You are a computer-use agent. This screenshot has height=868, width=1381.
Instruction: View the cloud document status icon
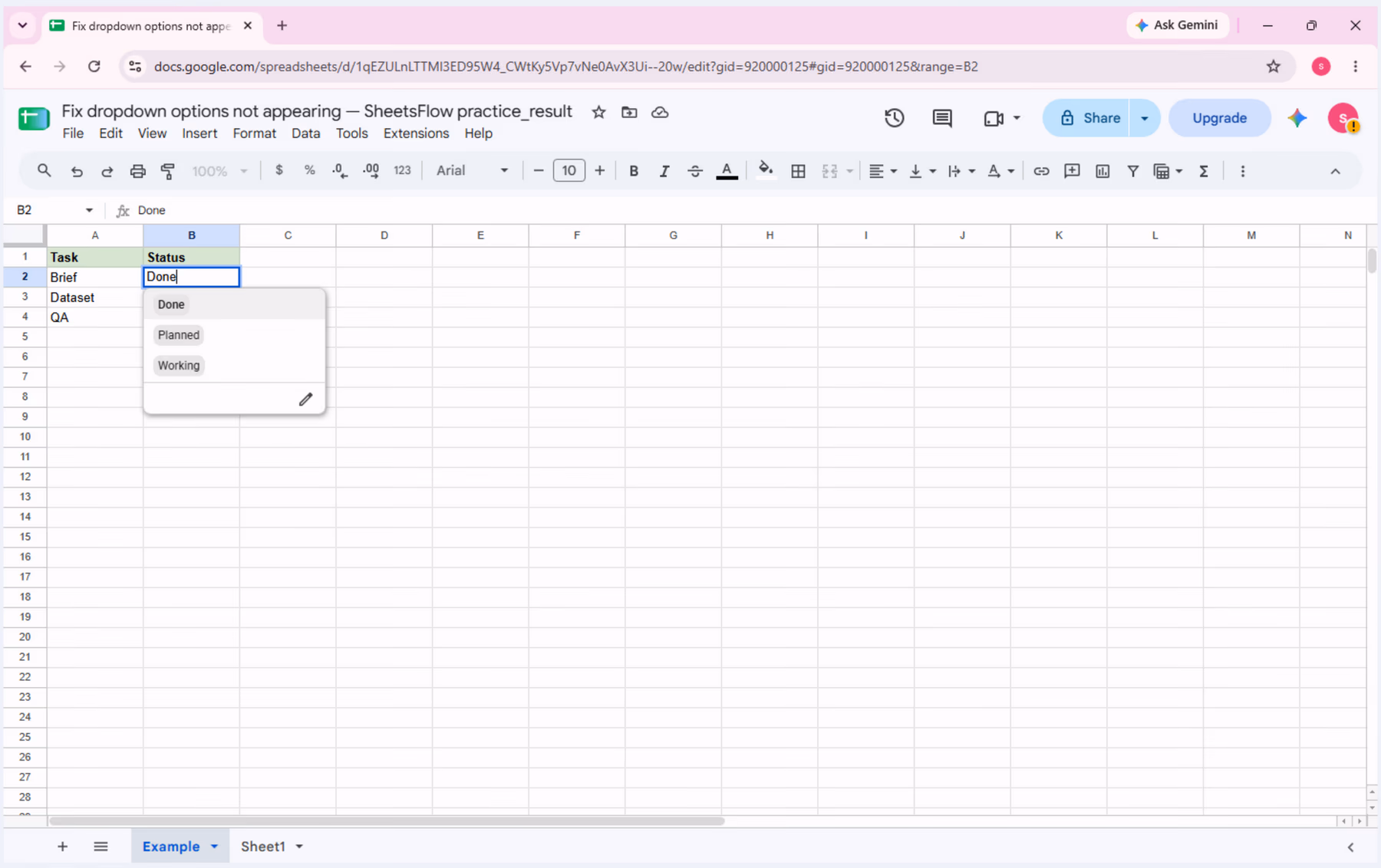pos(660,112)
